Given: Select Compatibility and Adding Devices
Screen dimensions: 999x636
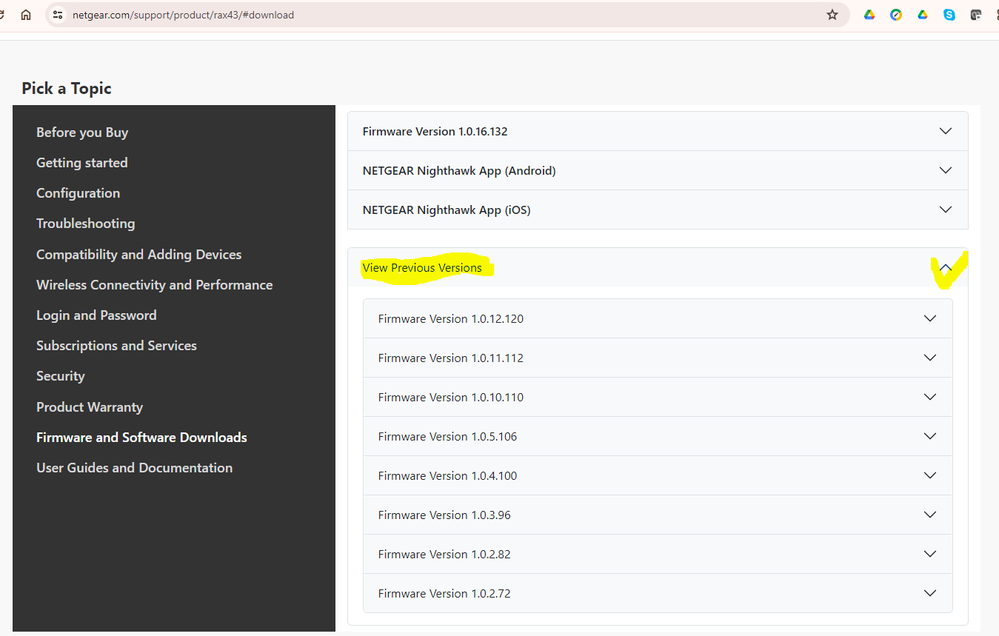Looking at the screenshot, I should click(139, 254).
